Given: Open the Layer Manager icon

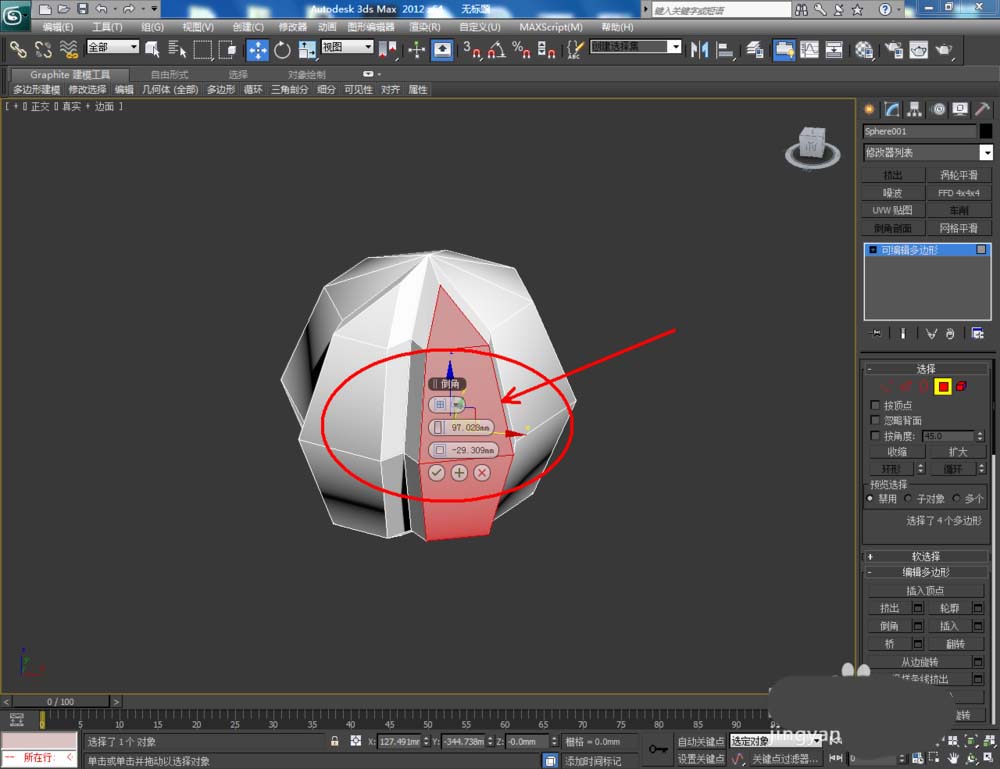Looking at the screenshot, I should click(x=755, y=49).
